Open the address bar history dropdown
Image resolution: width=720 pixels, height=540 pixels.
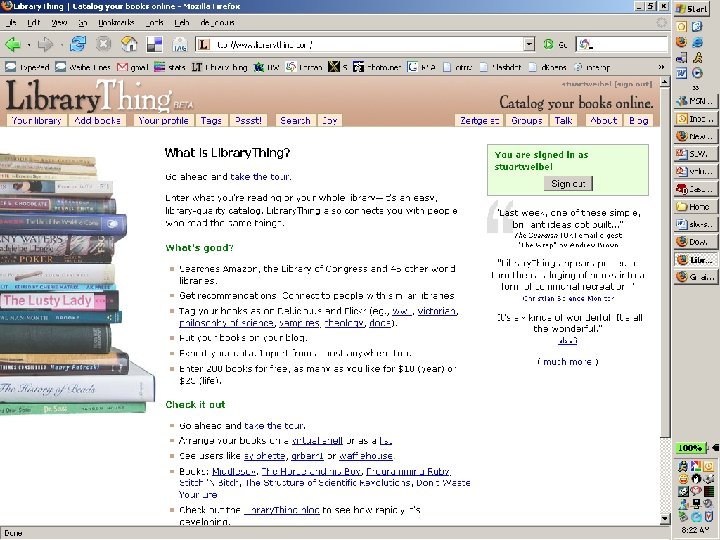529,45
